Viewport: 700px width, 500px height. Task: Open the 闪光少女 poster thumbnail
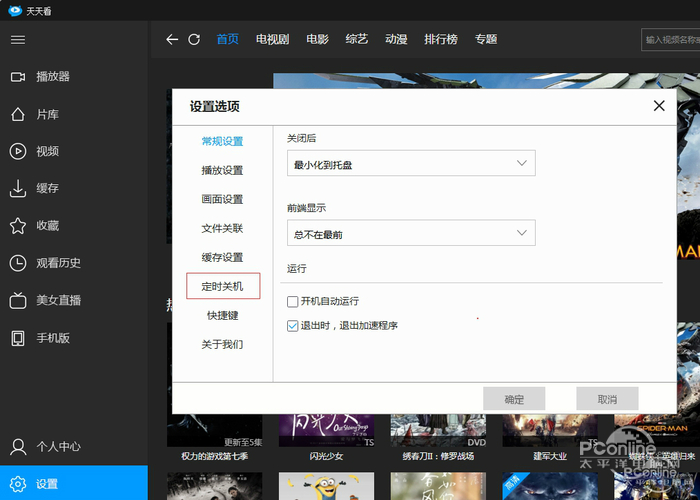326,430
